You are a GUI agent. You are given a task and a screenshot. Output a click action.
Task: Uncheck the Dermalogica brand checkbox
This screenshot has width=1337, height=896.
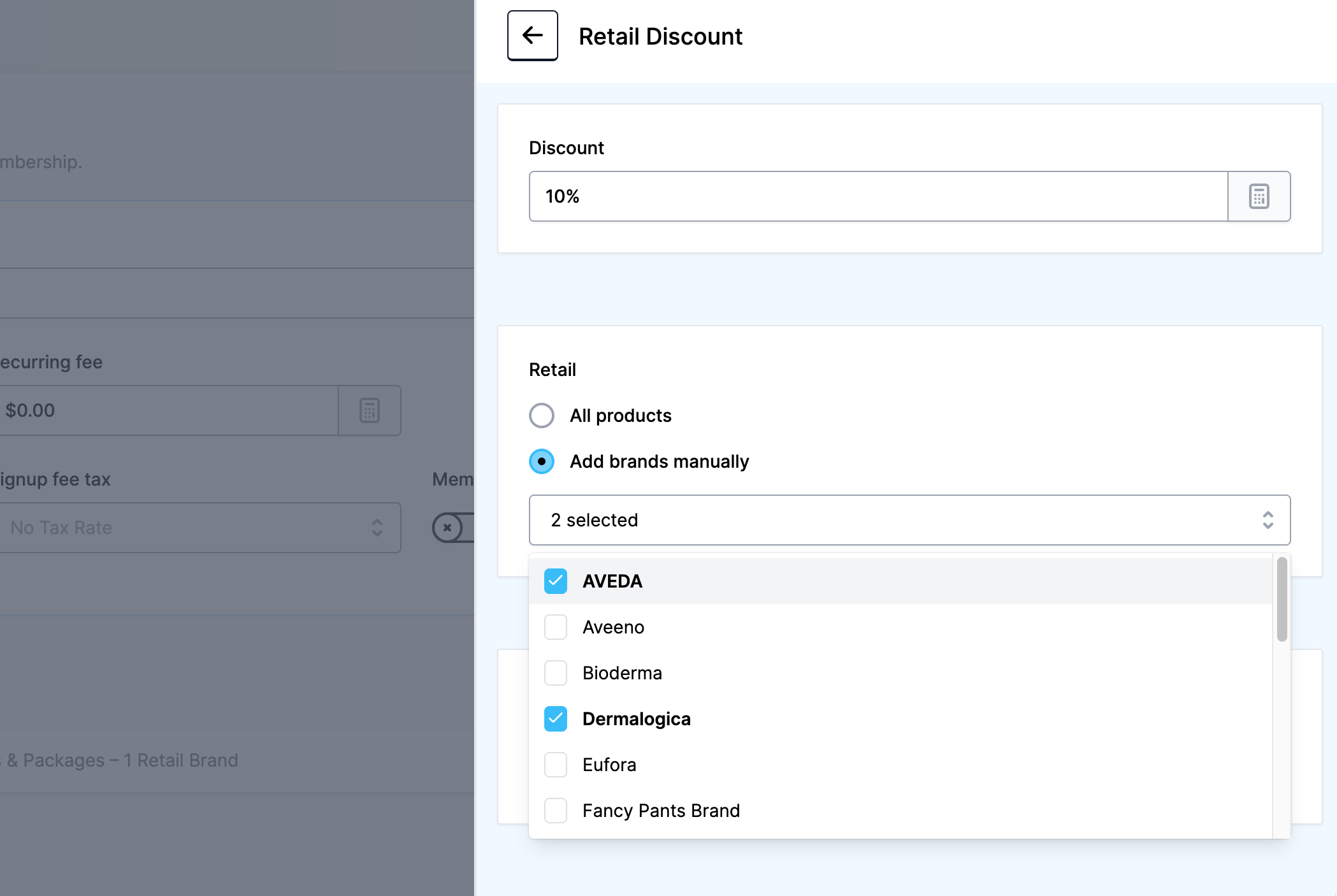tap(556, 719)
